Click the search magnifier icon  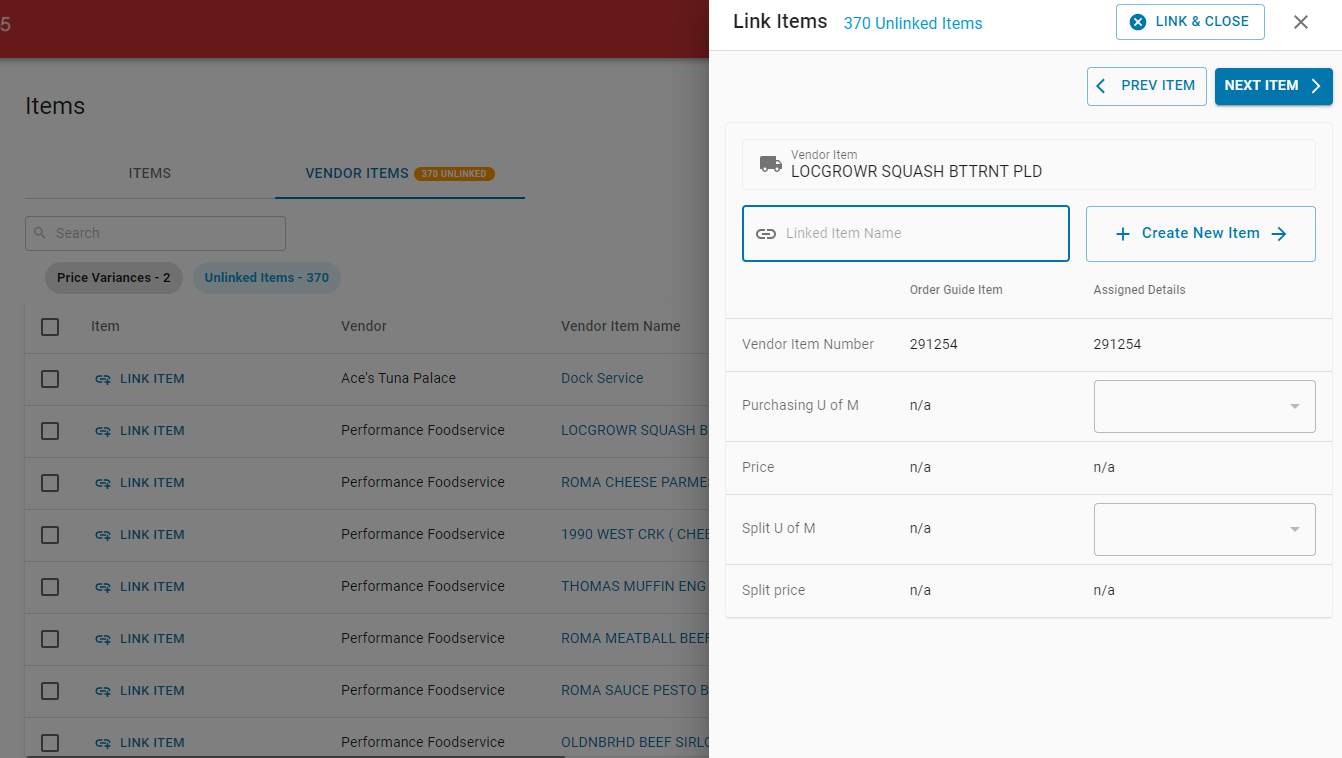coord(40,233)
